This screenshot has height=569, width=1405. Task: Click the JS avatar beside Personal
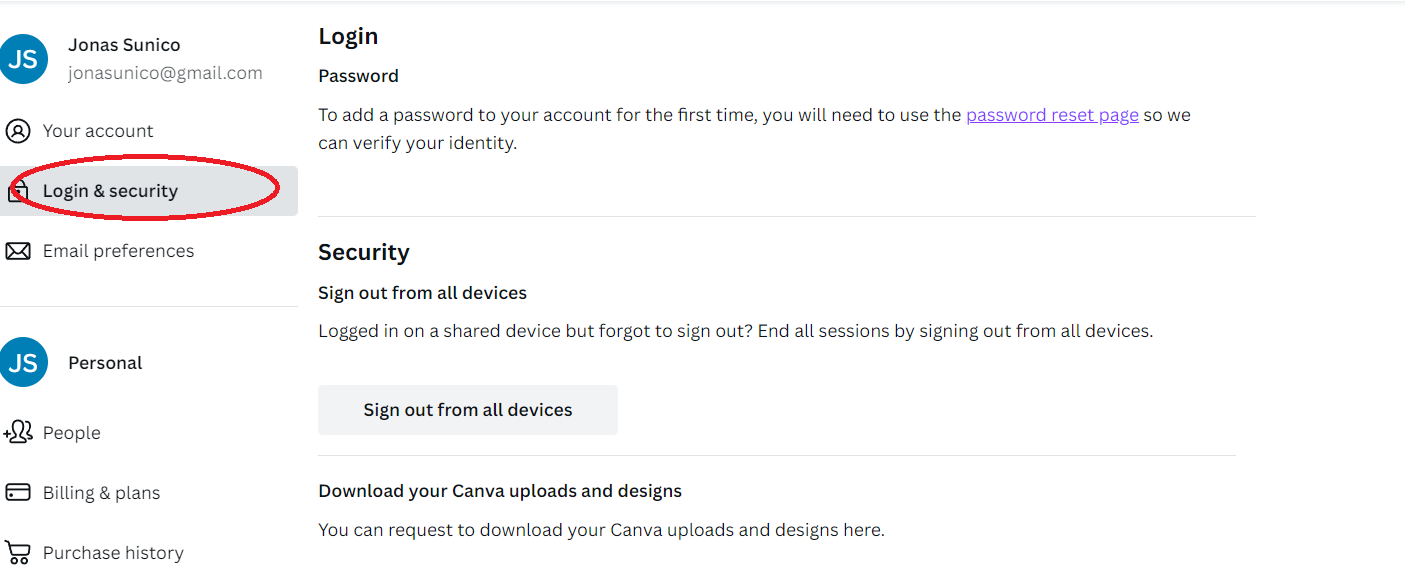click(x=23, y=362)
